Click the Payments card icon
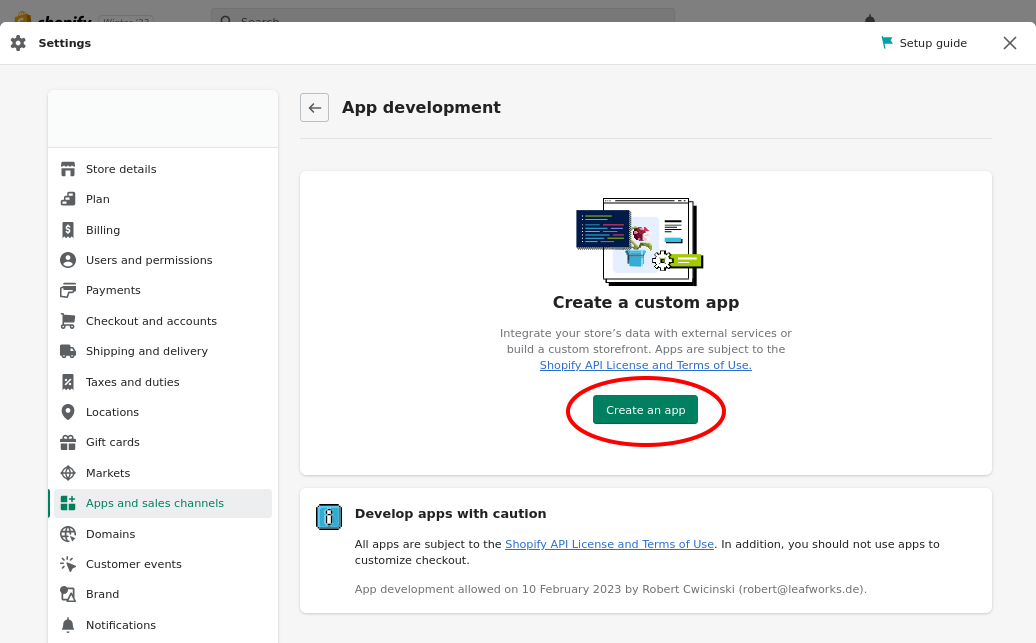The height and width of the screenshot is (643, 1036). click(68, 290)
